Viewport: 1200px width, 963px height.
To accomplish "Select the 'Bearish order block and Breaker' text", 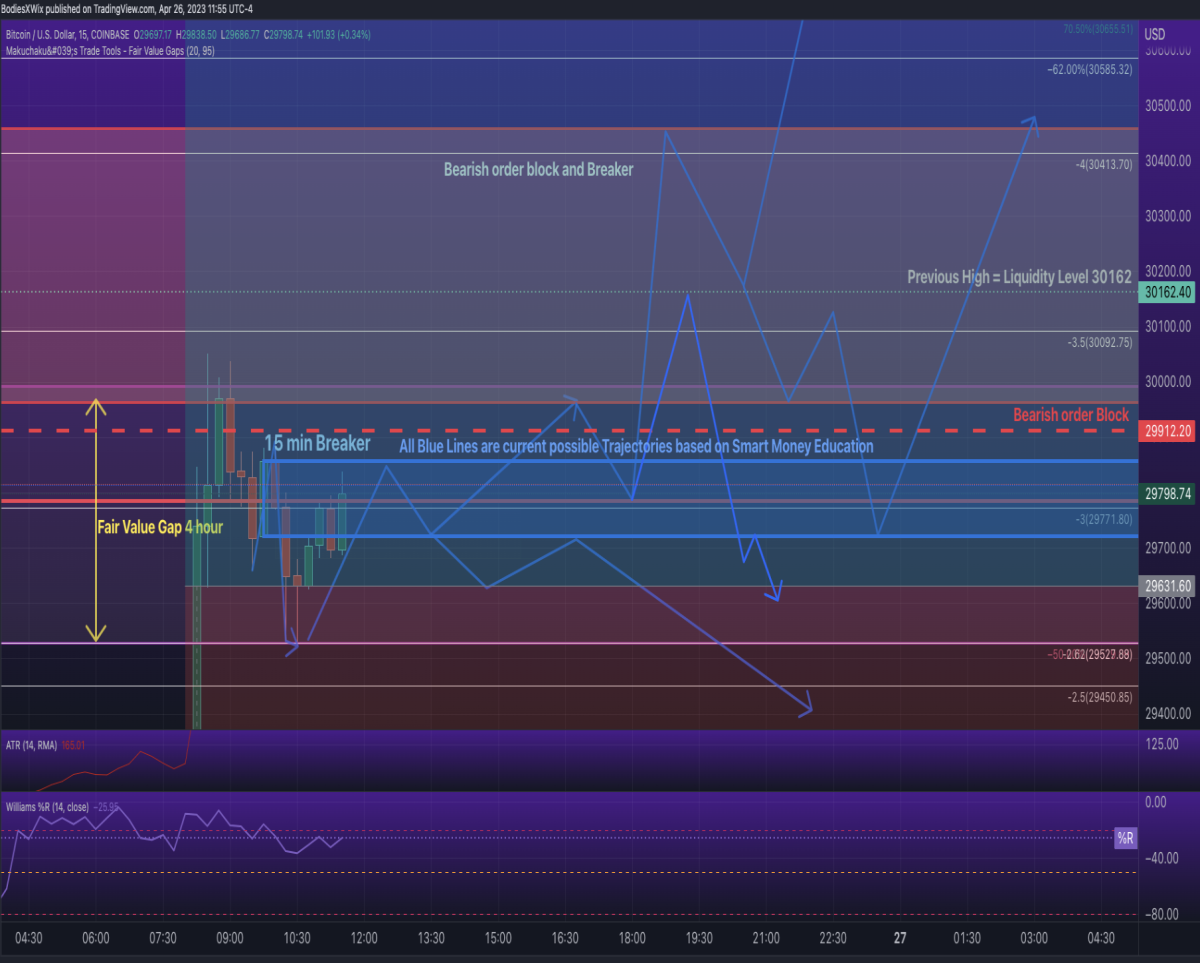I will [538, 170].
